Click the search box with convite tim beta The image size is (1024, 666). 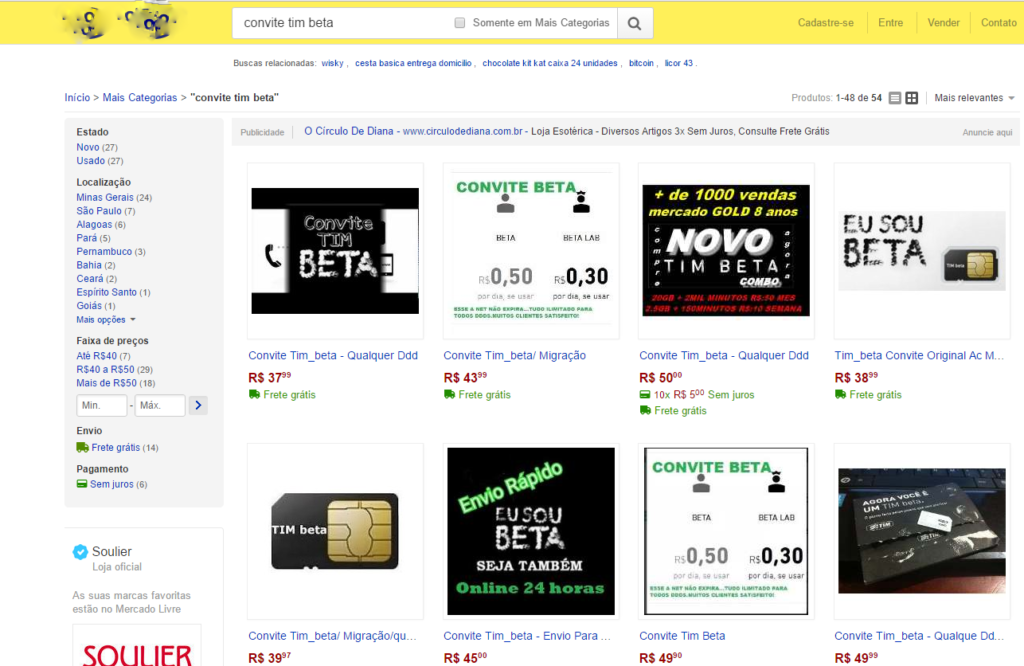(x=343, y=23)
